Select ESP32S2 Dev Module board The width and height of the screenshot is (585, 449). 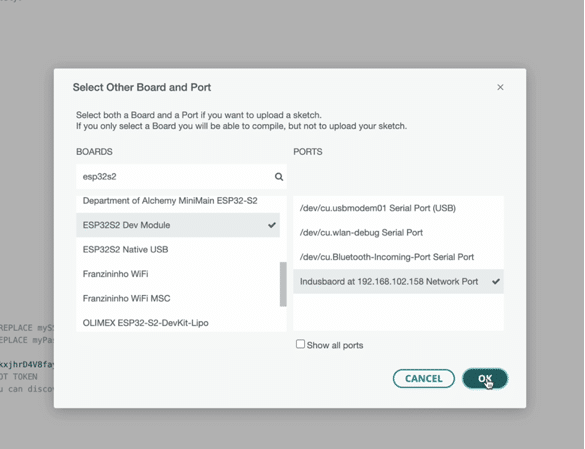click(x=178, y=225)
